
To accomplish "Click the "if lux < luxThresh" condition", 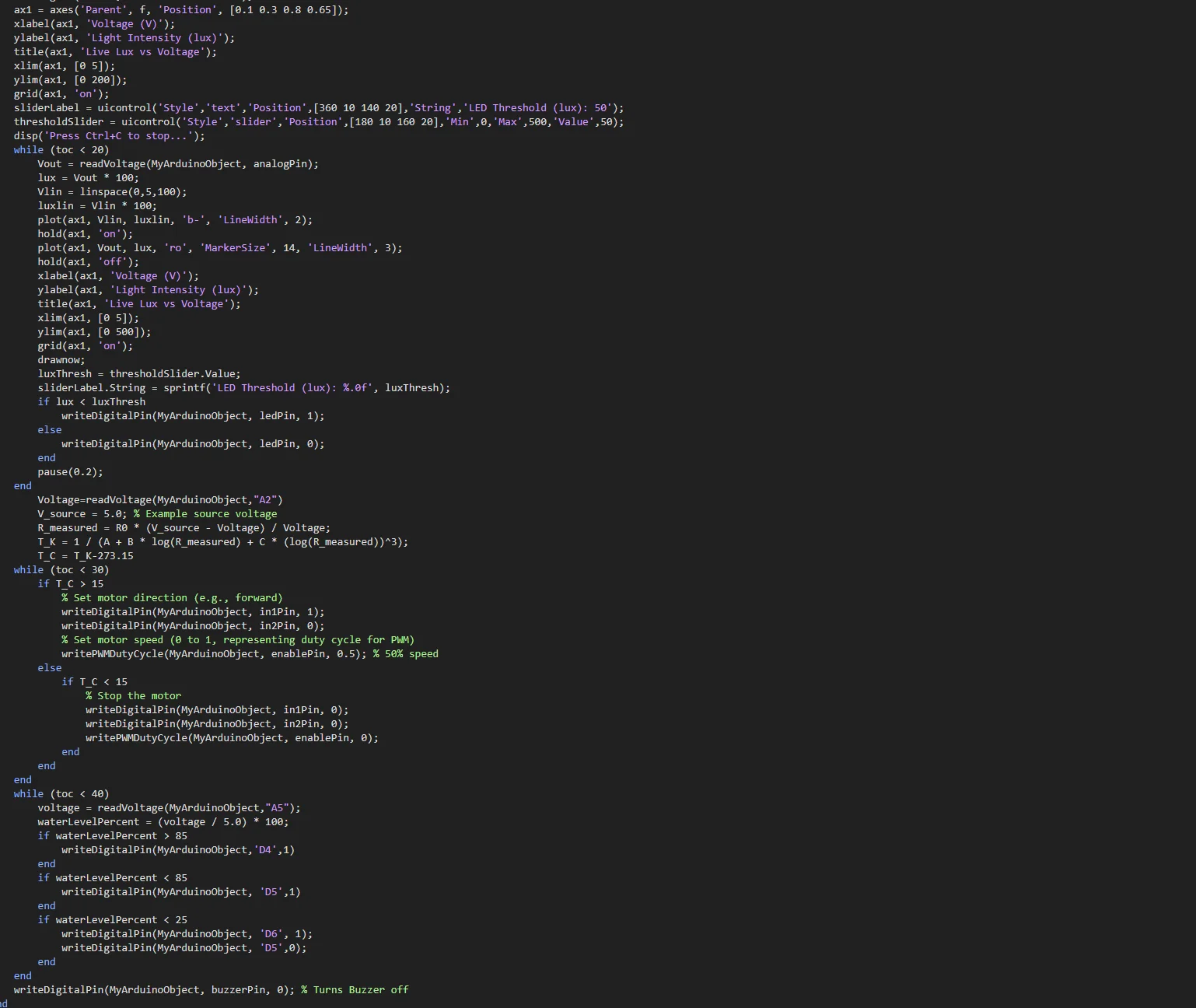I will tap(92, 402).
